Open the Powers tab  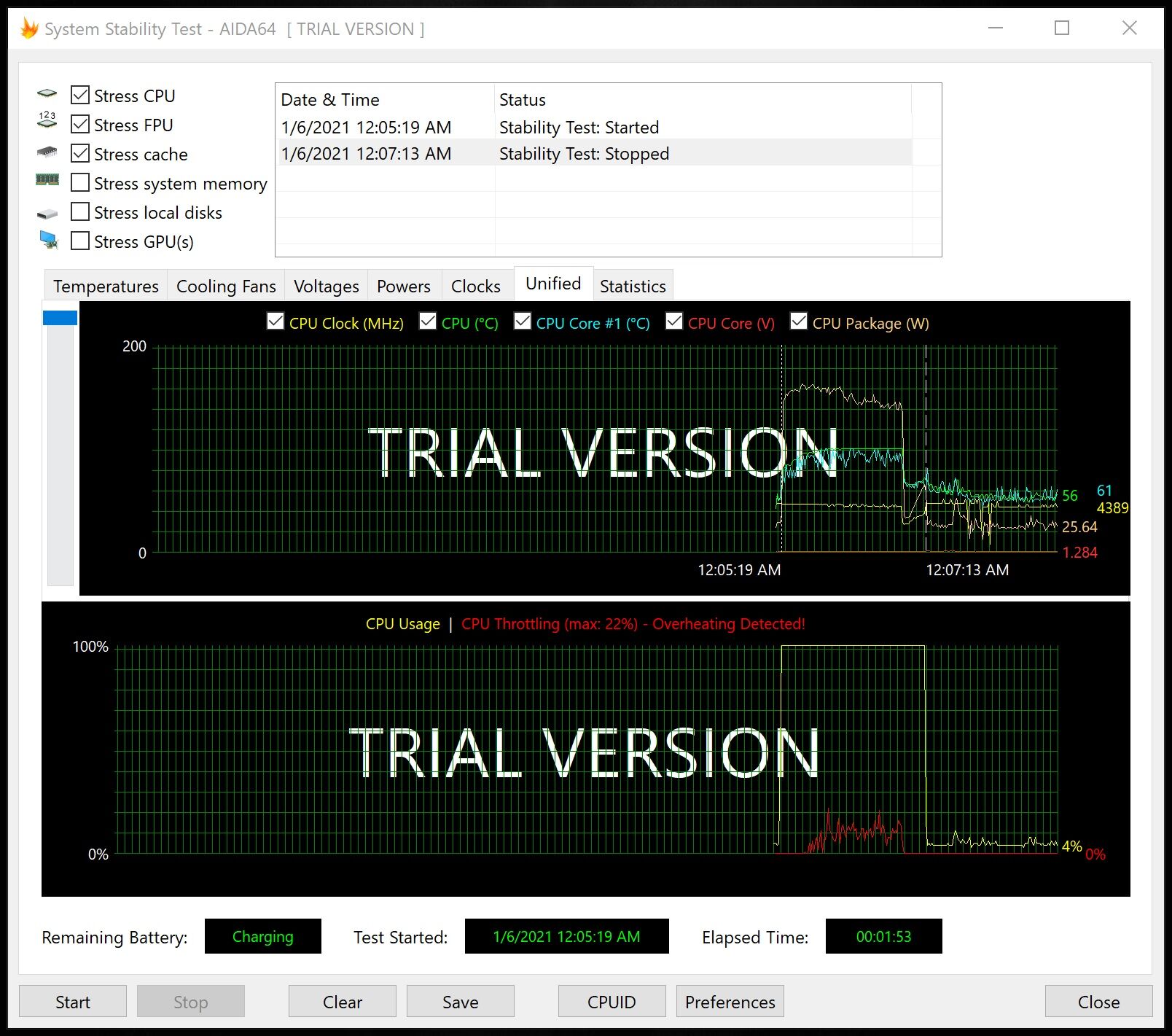pos(404,286)
